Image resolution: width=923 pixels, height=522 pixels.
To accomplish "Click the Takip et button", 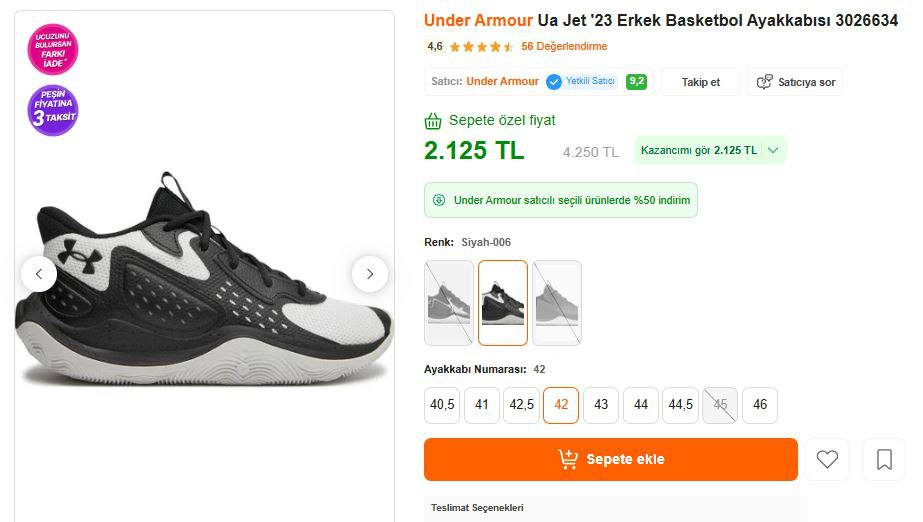I will pos(701,82).
